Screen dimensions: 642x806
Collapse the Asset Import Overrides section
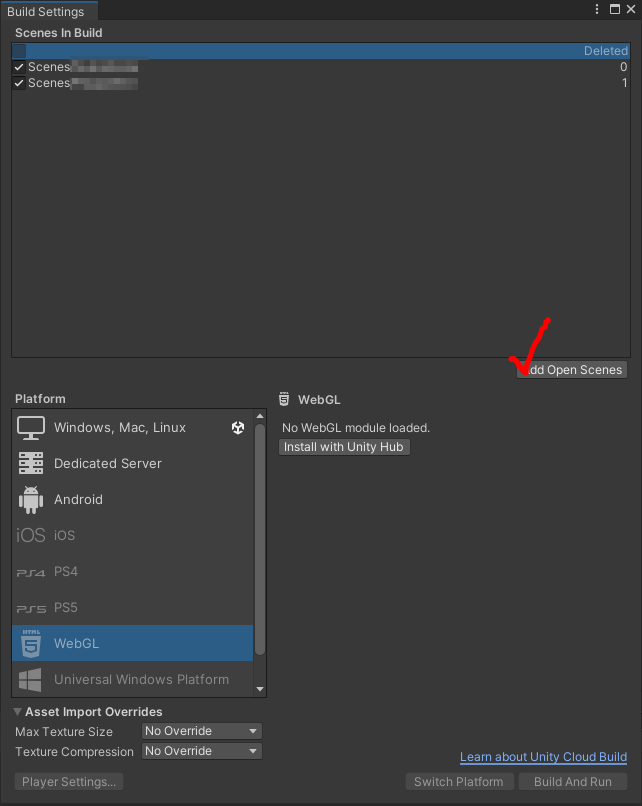[x=17, y=711]
